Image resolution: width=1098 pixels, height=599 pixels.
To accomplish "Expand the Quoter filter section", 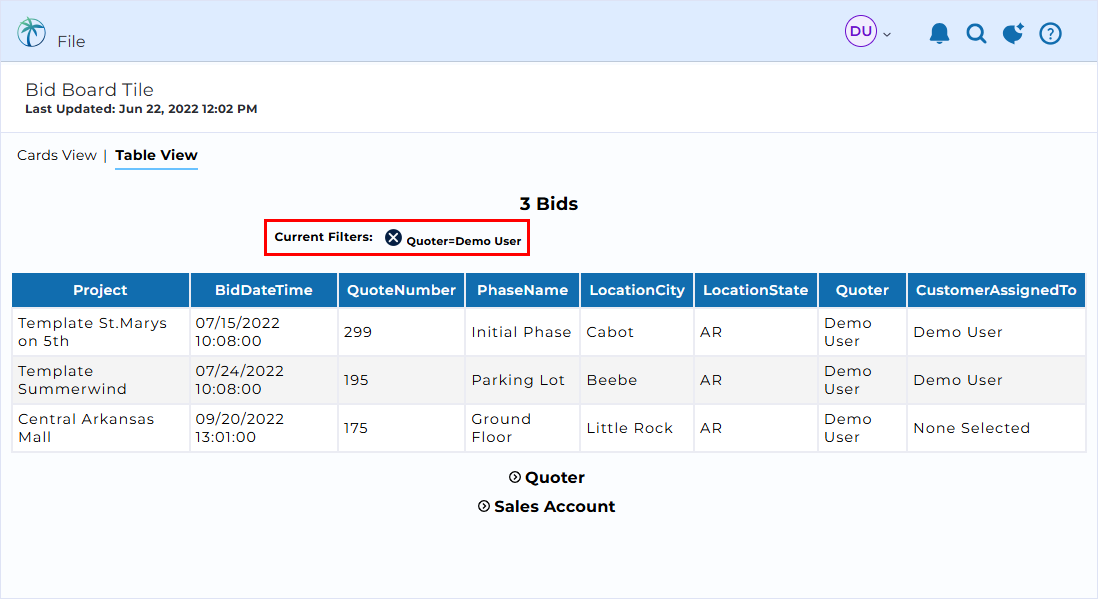I will (x=547, y=477).
